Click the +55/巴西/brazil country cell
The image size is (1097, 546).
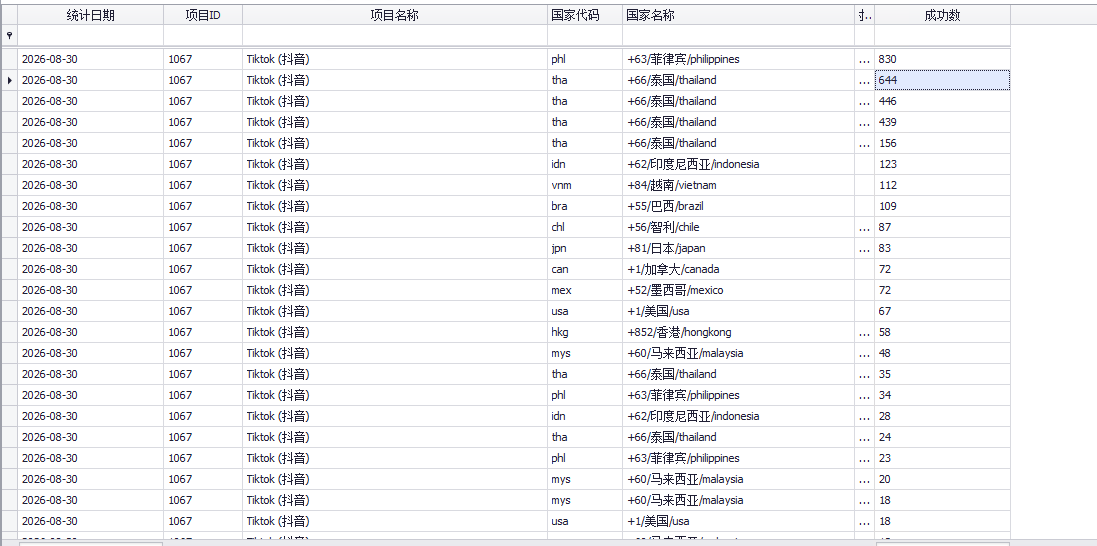point(739,206)
